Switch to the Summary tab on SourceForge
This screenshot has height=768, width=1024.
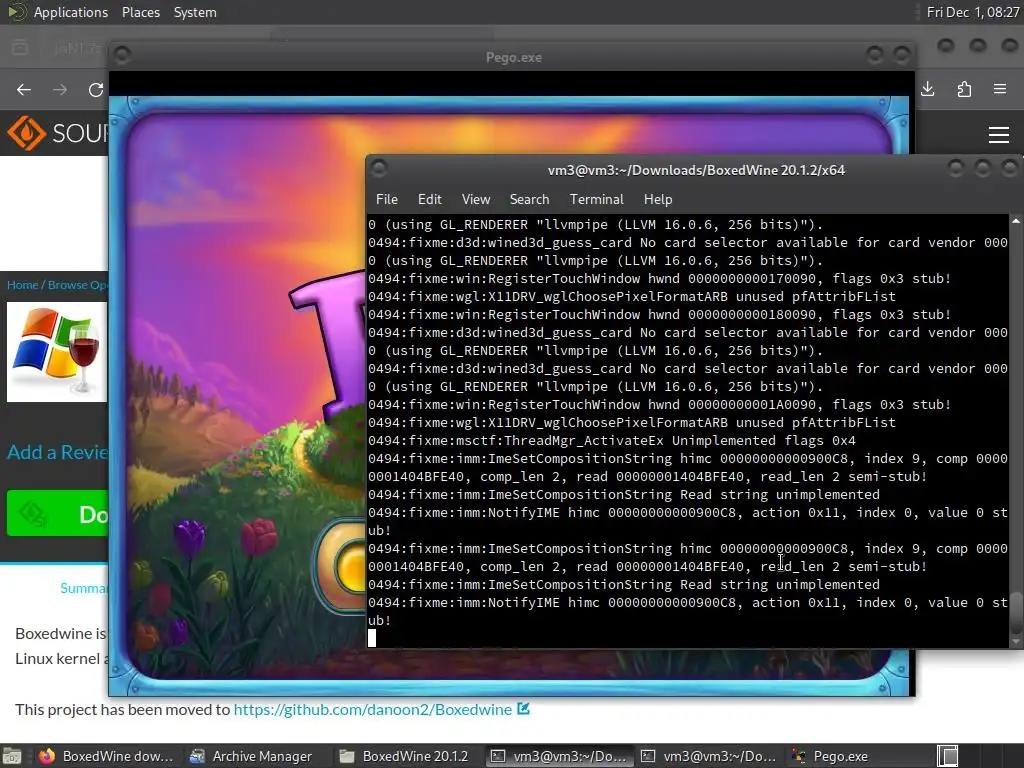pyautogui.click(x=84, y=588)
